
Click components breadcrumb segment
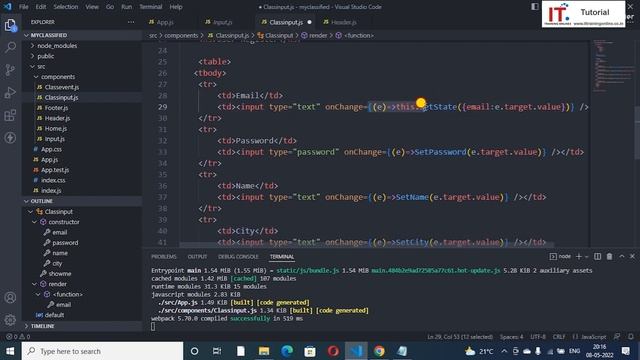(x=181, y=36)
